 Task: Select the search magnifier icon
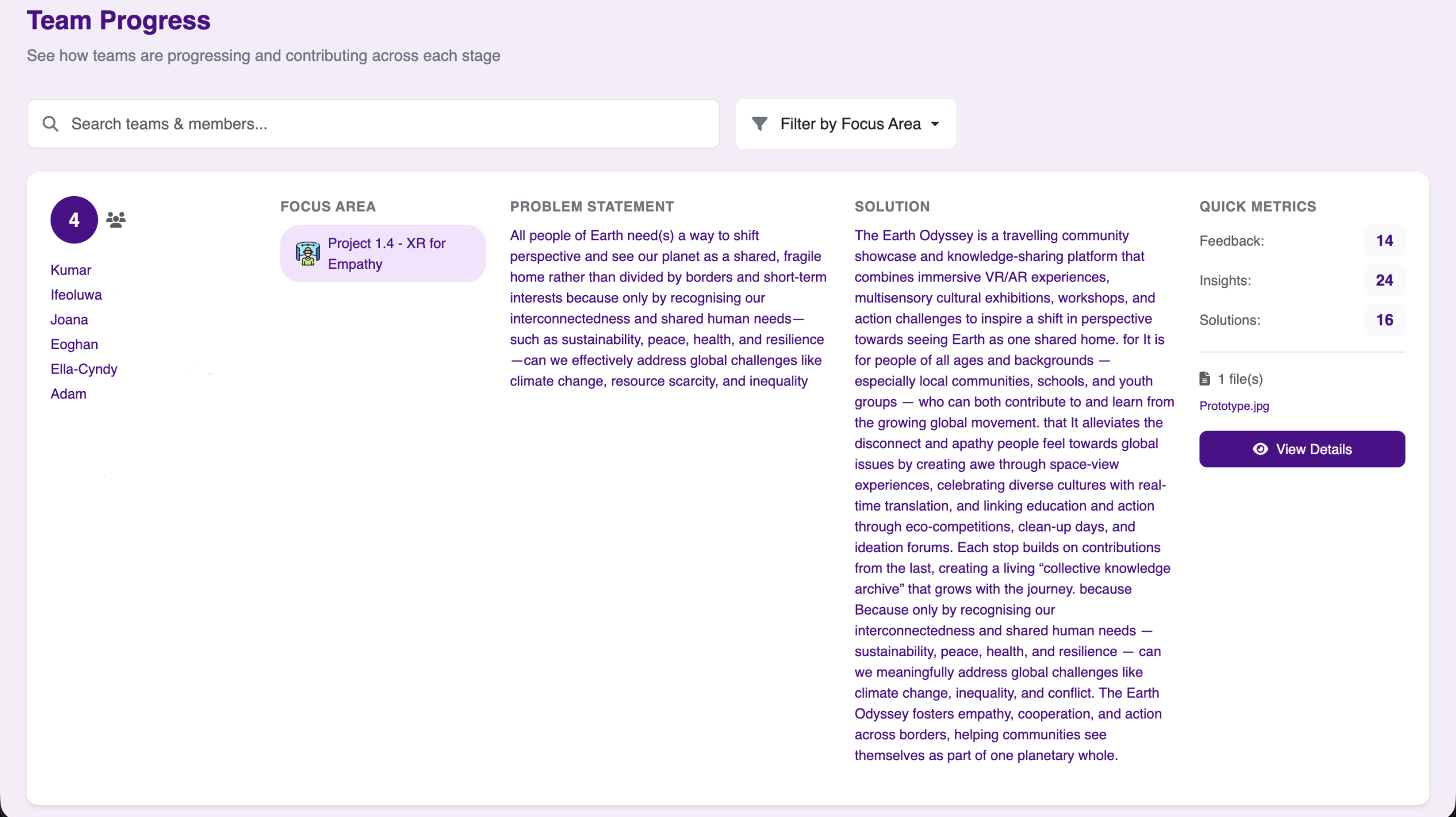50,123
